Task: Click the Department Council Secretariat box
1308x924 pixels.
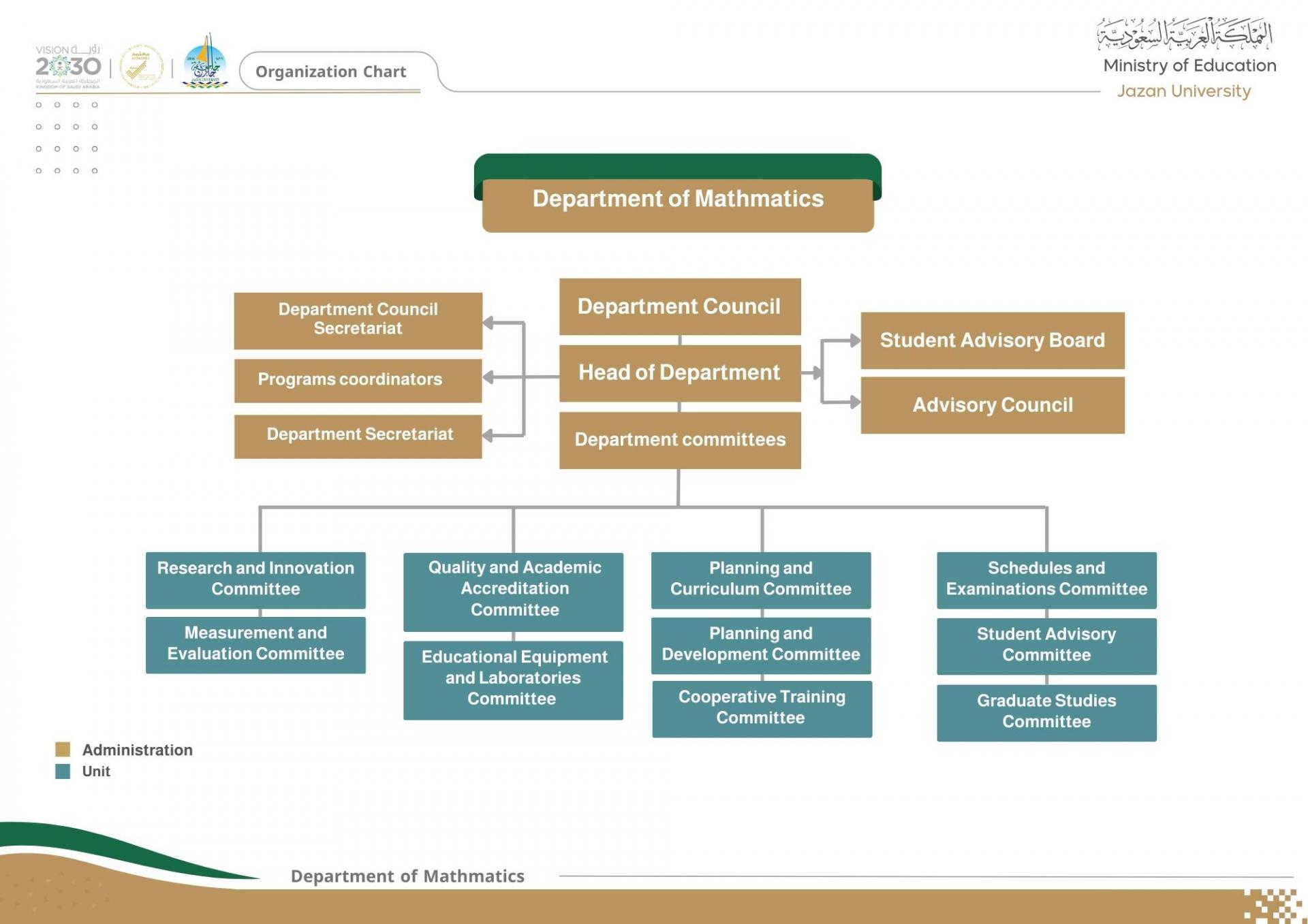Action: (x=358, y=320)
